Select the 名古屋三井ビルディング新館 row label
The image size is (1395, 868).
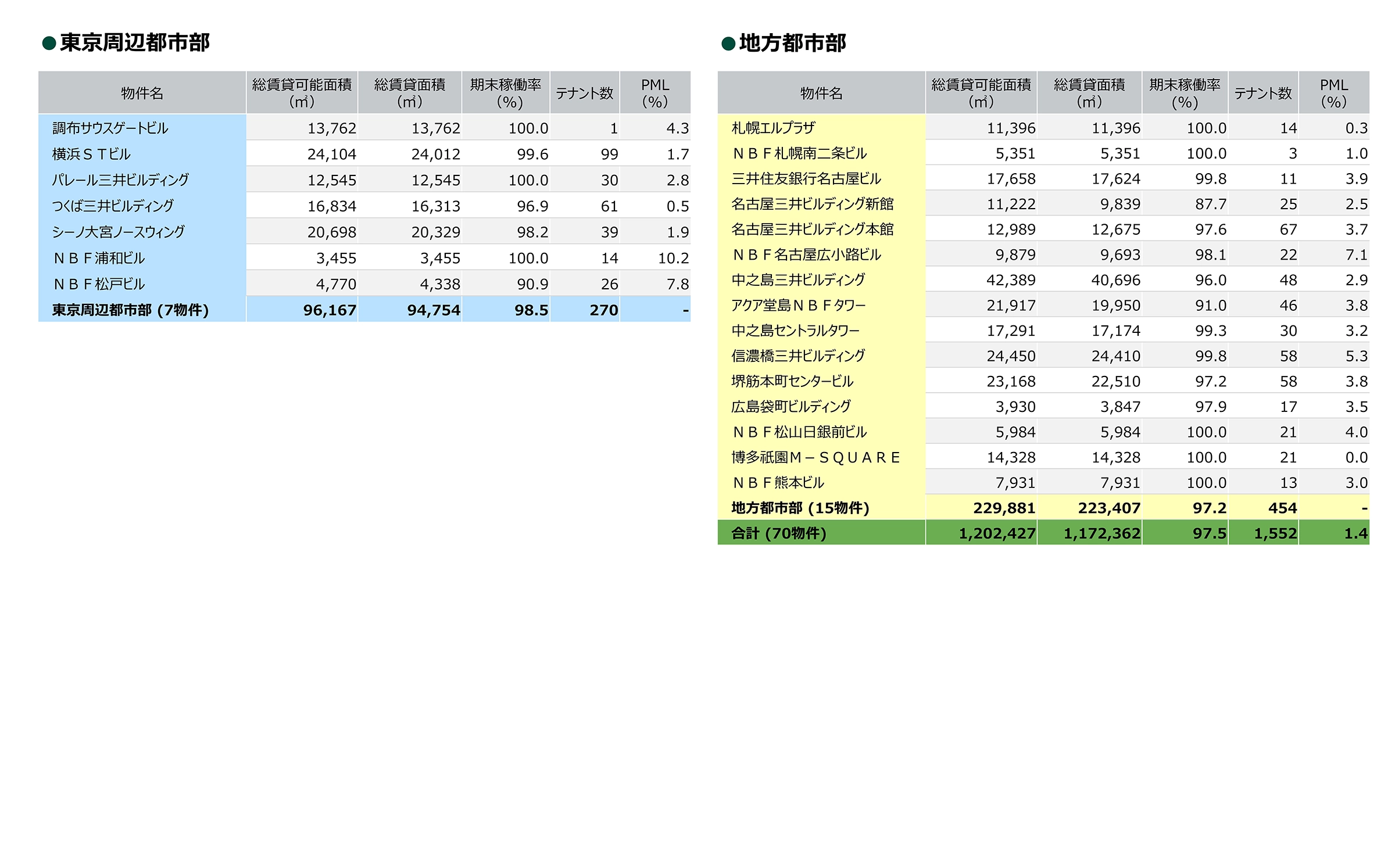(813, 204)
